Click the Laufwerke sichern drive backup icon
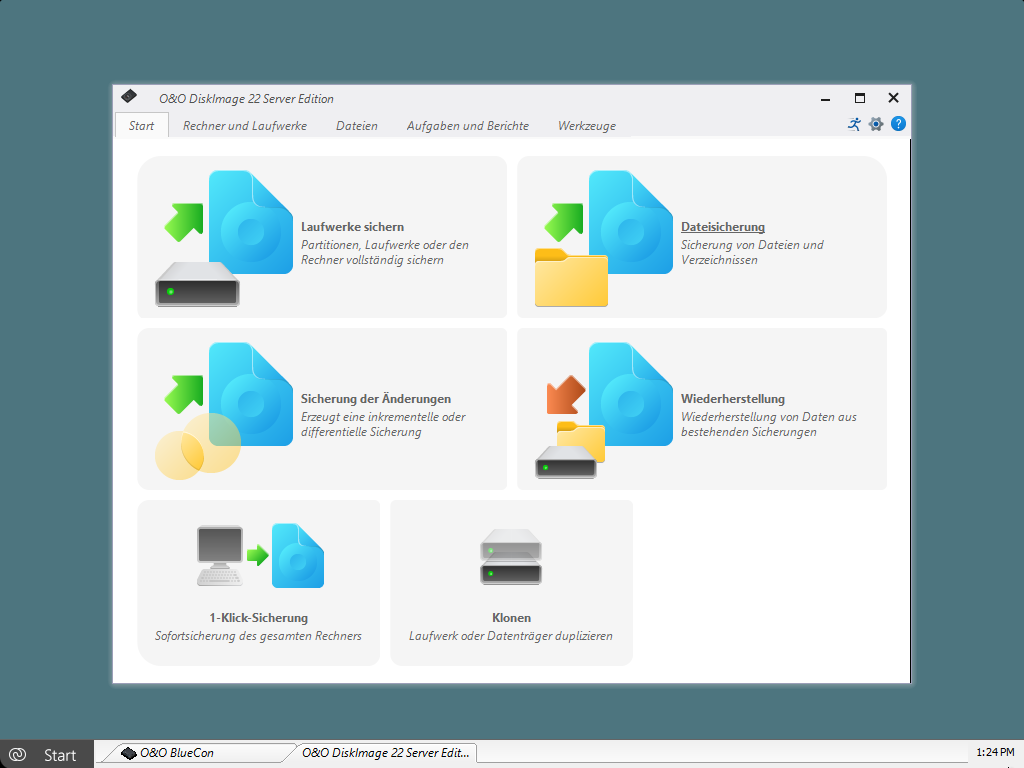 pyautogui.click(x=225, y=238)
